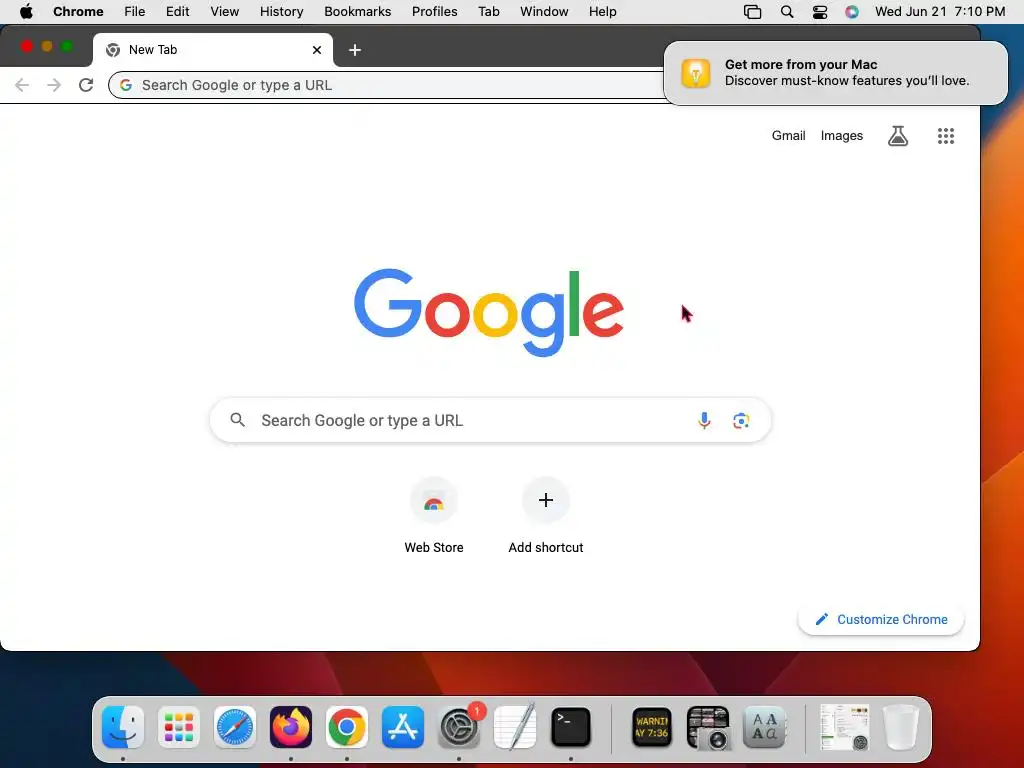The image size is (1024, 768).
Task: Open the Tab menu
Action: pyautogui.click(x=488, y=12)
